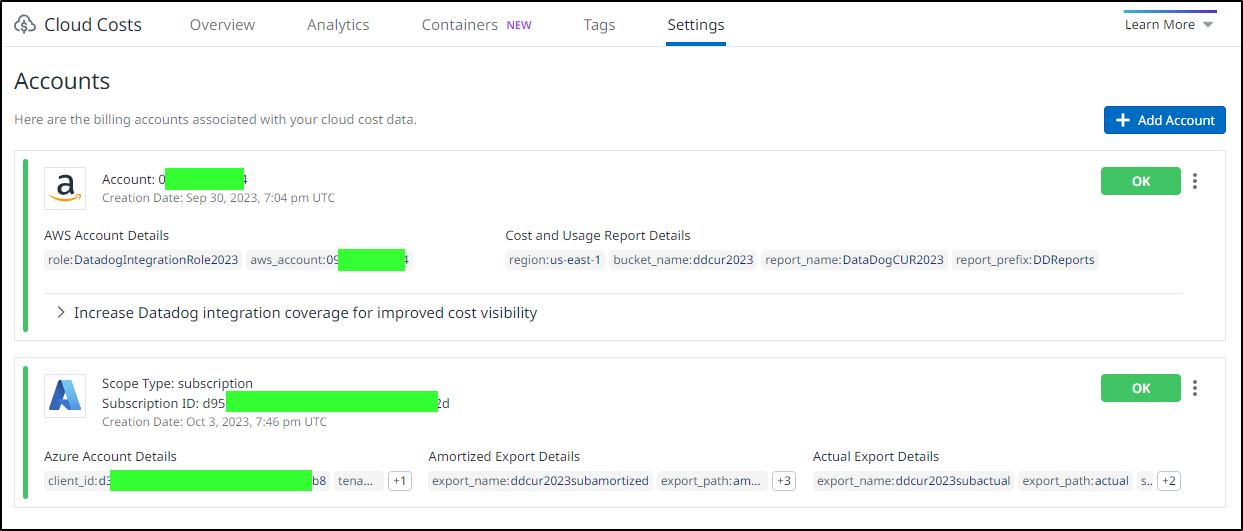Click the export_path:actual tag

click(1075, 481)
